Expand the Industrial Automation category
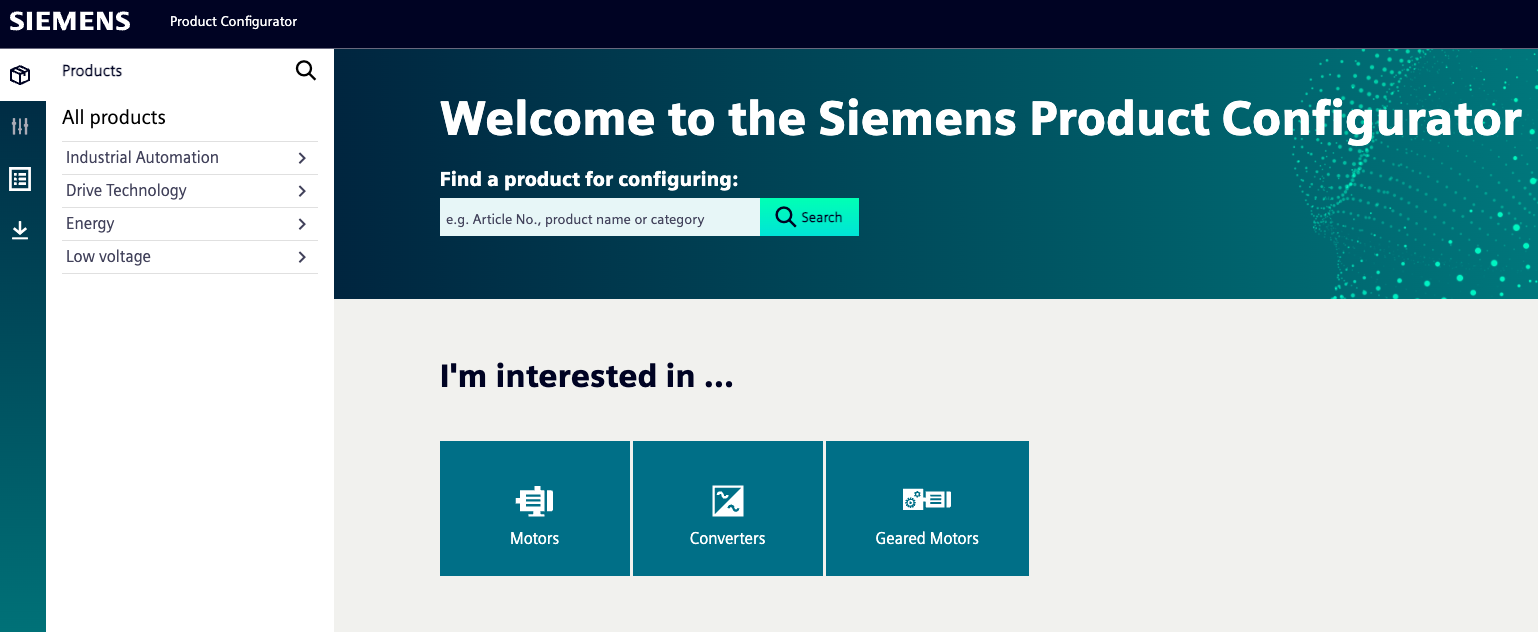This screenshot has width=1538, height=632. pyautogui.click(x=189, y=157)
